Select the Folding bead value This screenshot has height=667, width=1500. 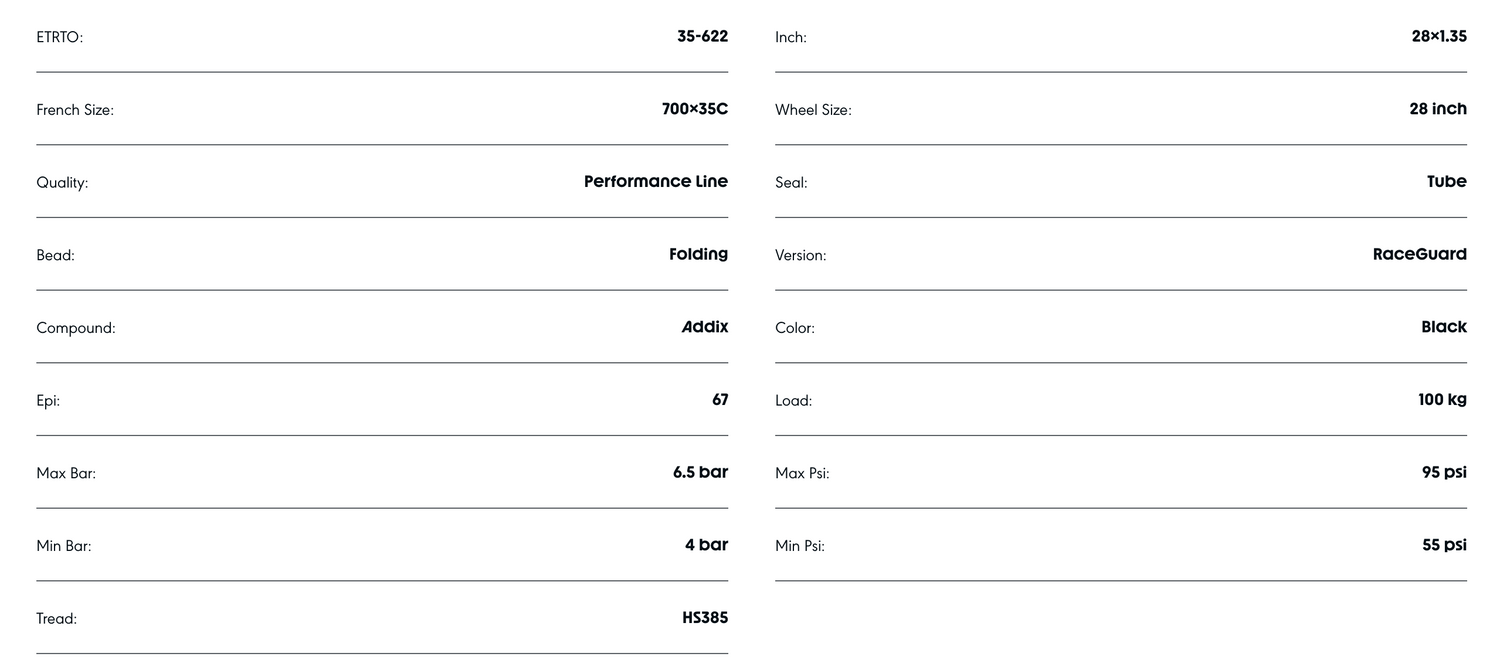click(698, 254)
